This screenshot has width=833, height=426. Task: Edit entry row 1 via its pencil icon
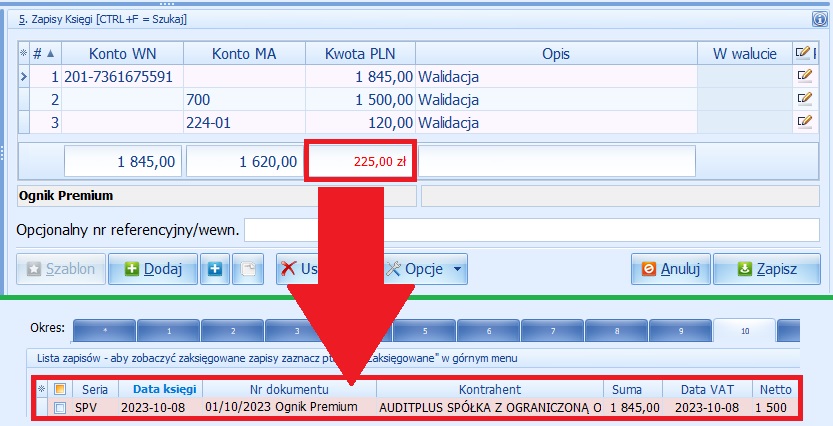(804, 76)
